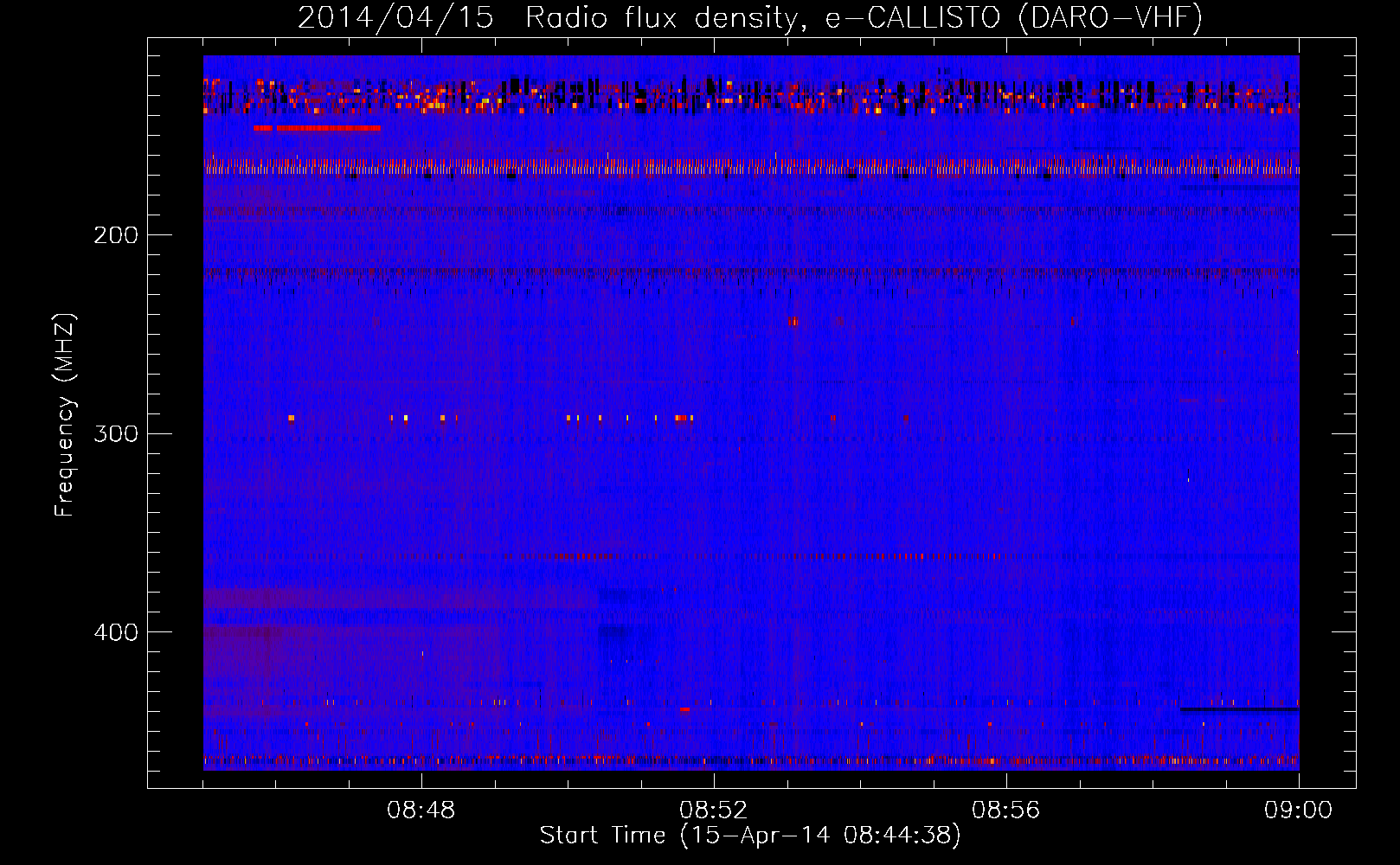1400x865 pixels.
Task: Click the time tick label '08:48'
Action: pos(421,811)
